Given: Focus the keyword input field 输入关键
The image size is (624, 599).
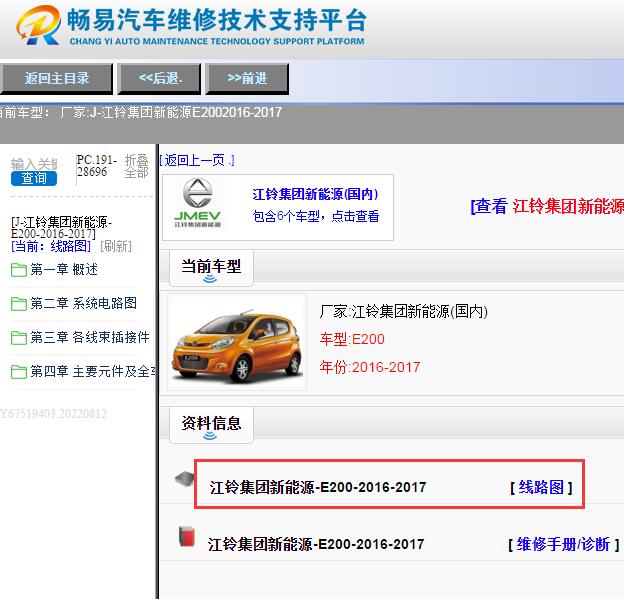Looking at the screenshot, I should tap(34, 164).
